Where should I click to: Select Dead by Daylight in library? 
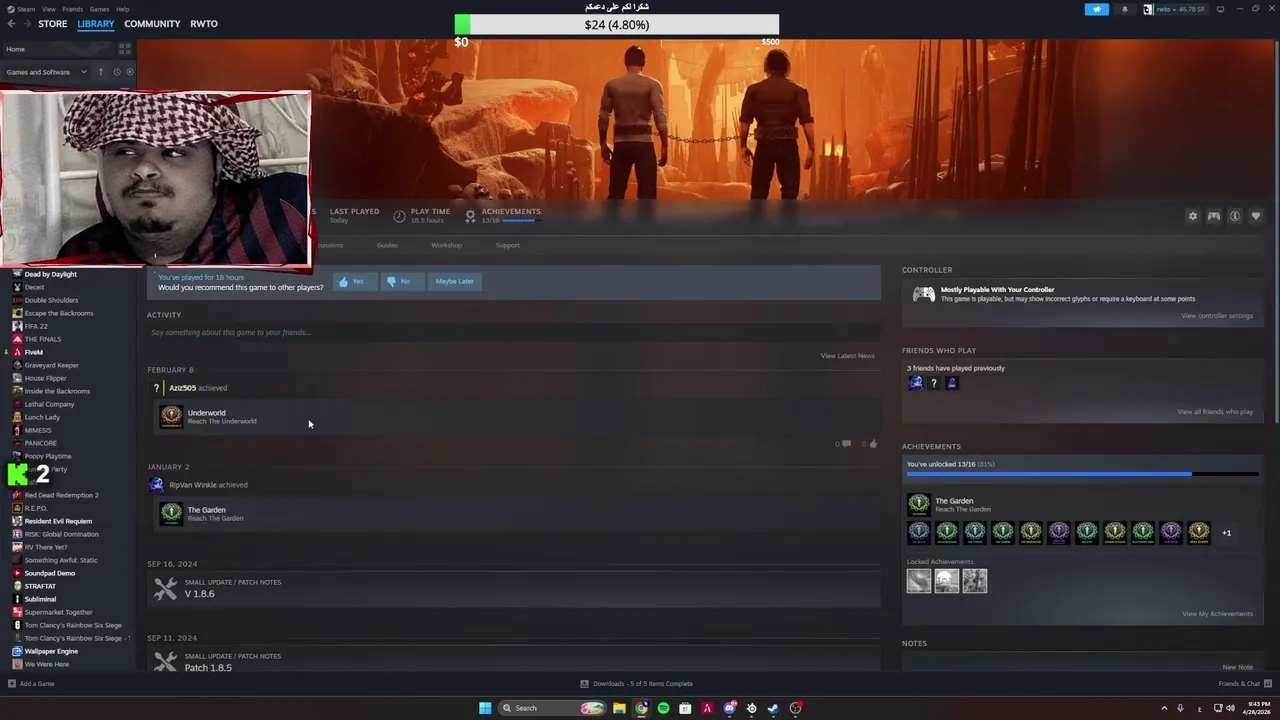[50, 274]
